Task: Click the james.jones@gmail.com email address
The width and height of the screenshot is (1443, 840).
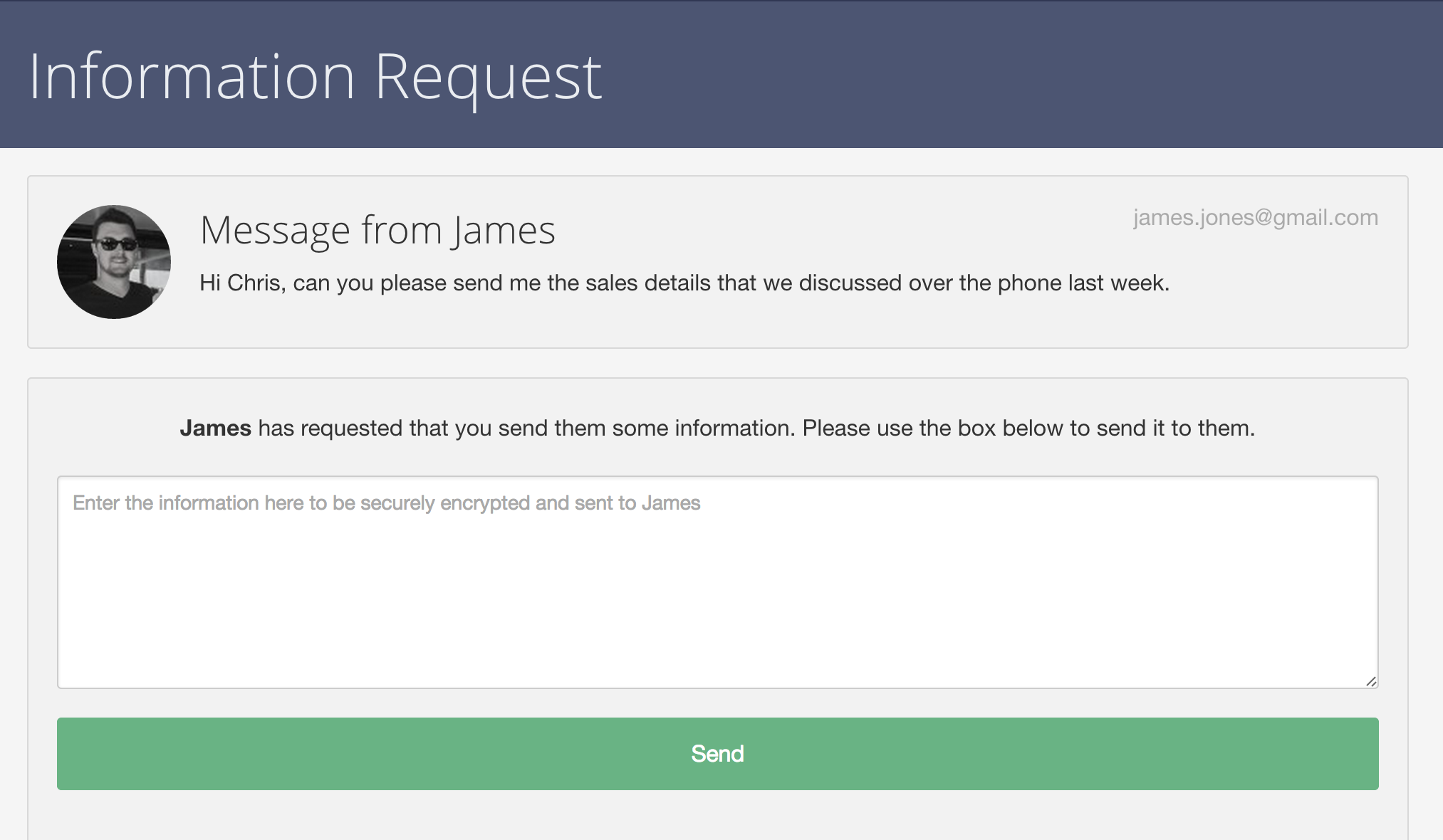Action: click(x=1256, y=217)
